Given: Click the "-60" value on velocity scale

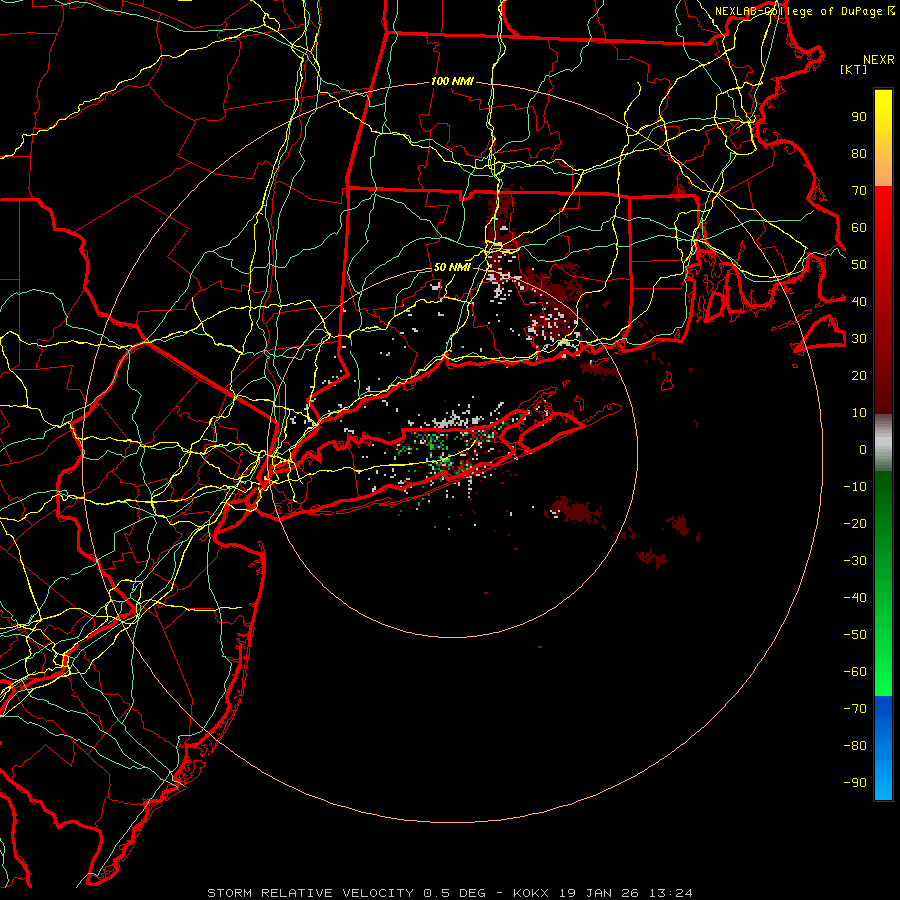Looking at the screenshot, I should click(855, 672).
